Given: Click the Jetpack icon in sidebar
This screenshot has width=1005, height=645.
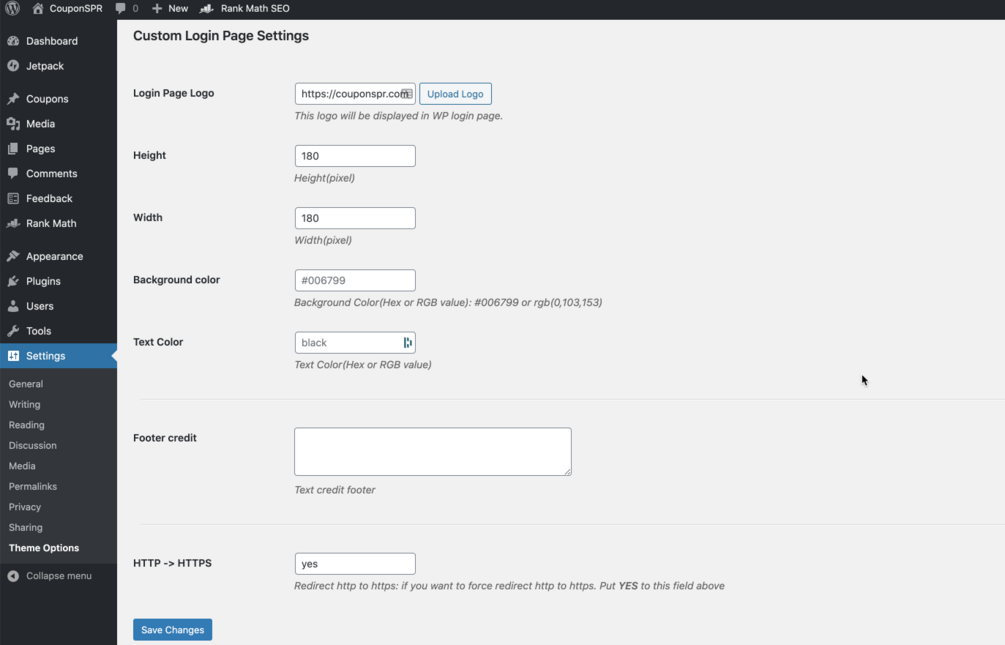Looking at the screenshot, I should (x=13, y=66).
